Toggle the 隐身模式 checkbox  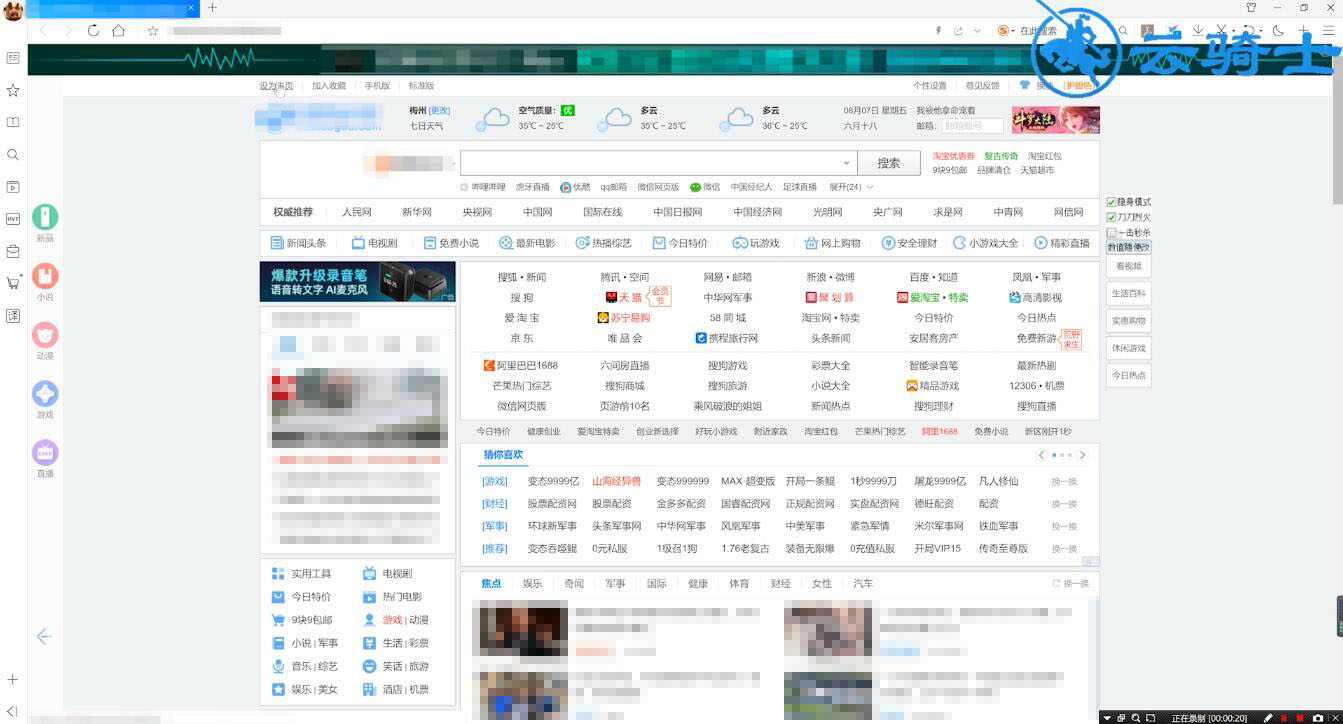[1111, 202]
